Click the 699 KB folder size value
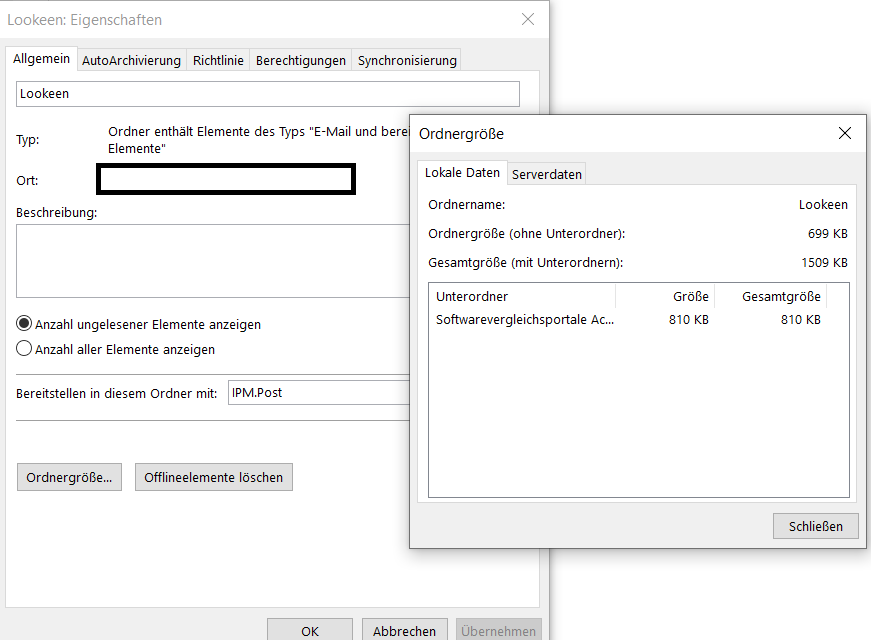 point(828,233)
